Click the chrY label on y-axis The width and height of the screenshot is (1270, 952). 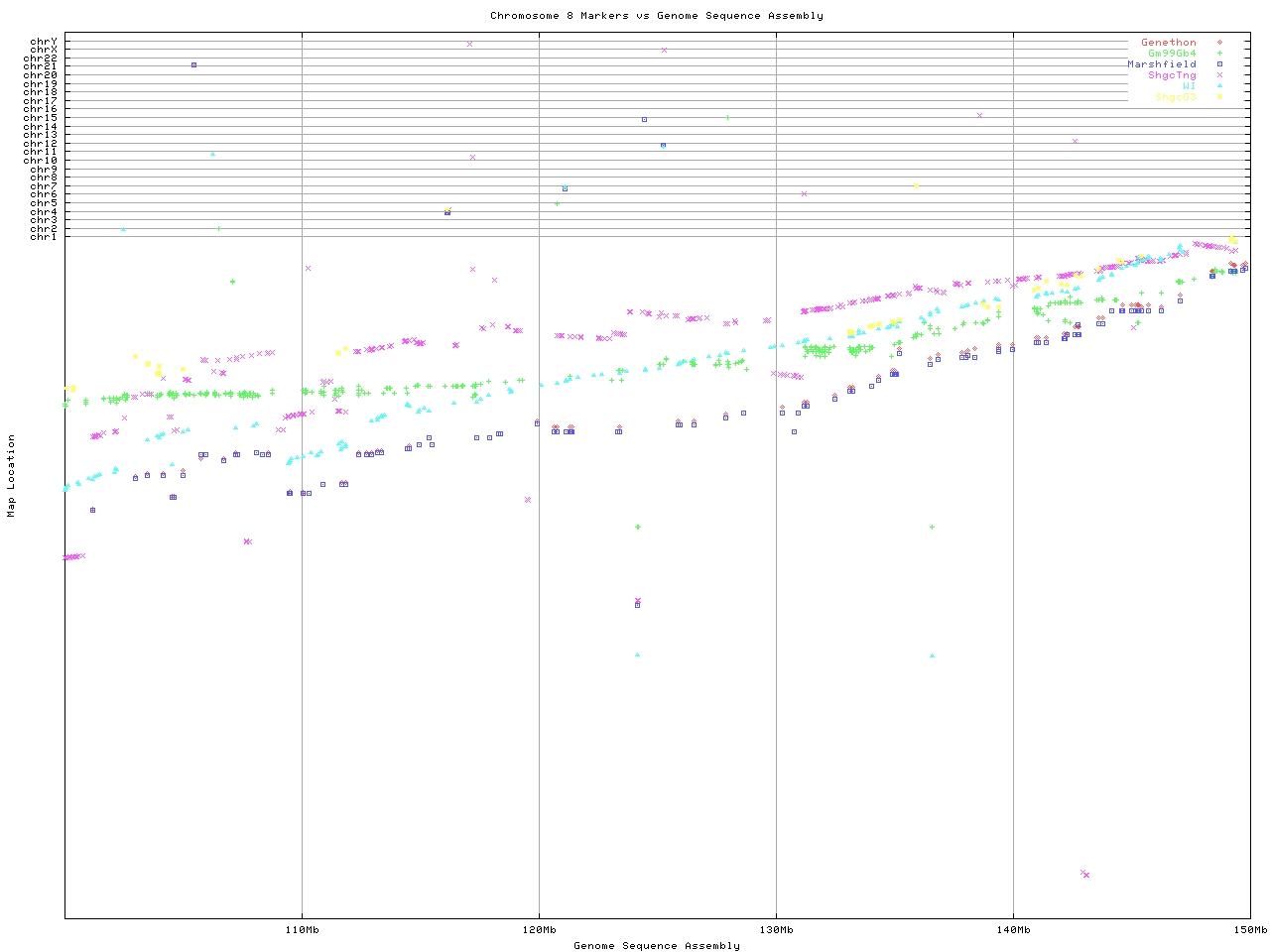pyautogui.click(x=44, y=42)
